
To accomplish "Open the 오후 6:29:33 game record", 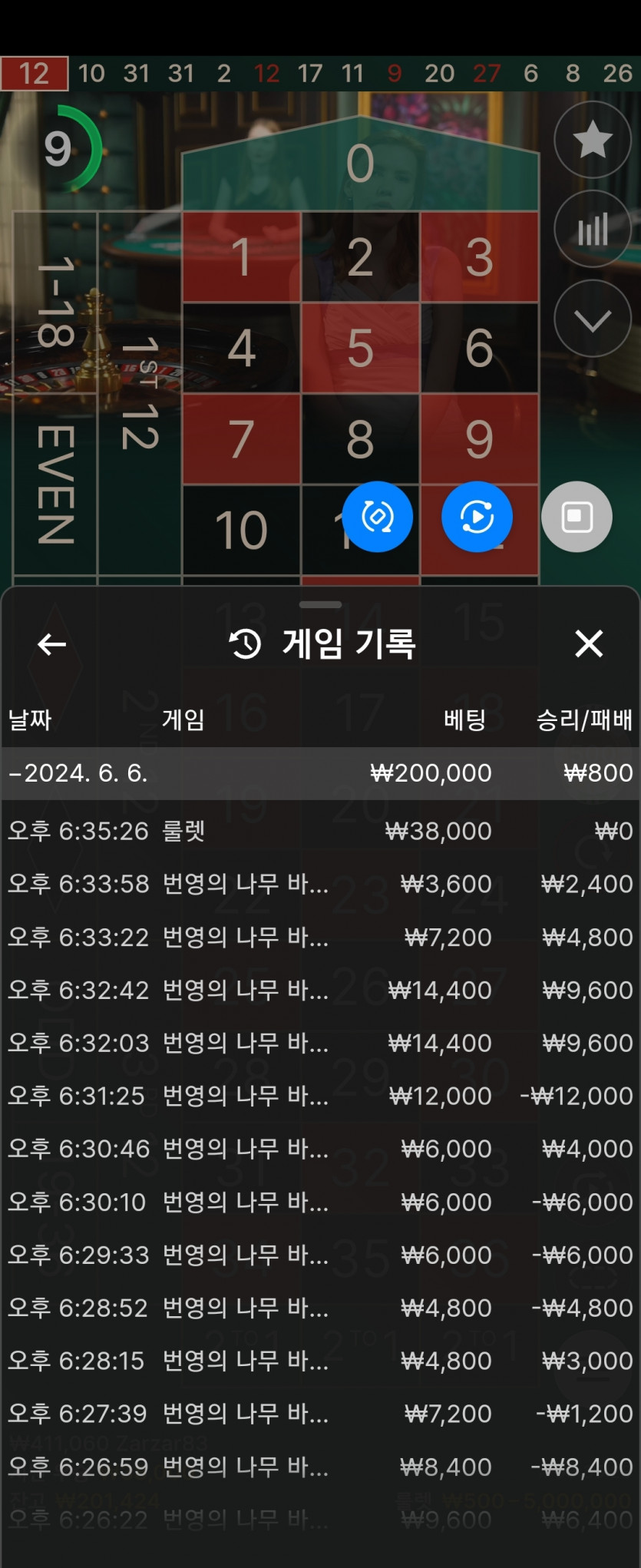I will click(320, 1255).
